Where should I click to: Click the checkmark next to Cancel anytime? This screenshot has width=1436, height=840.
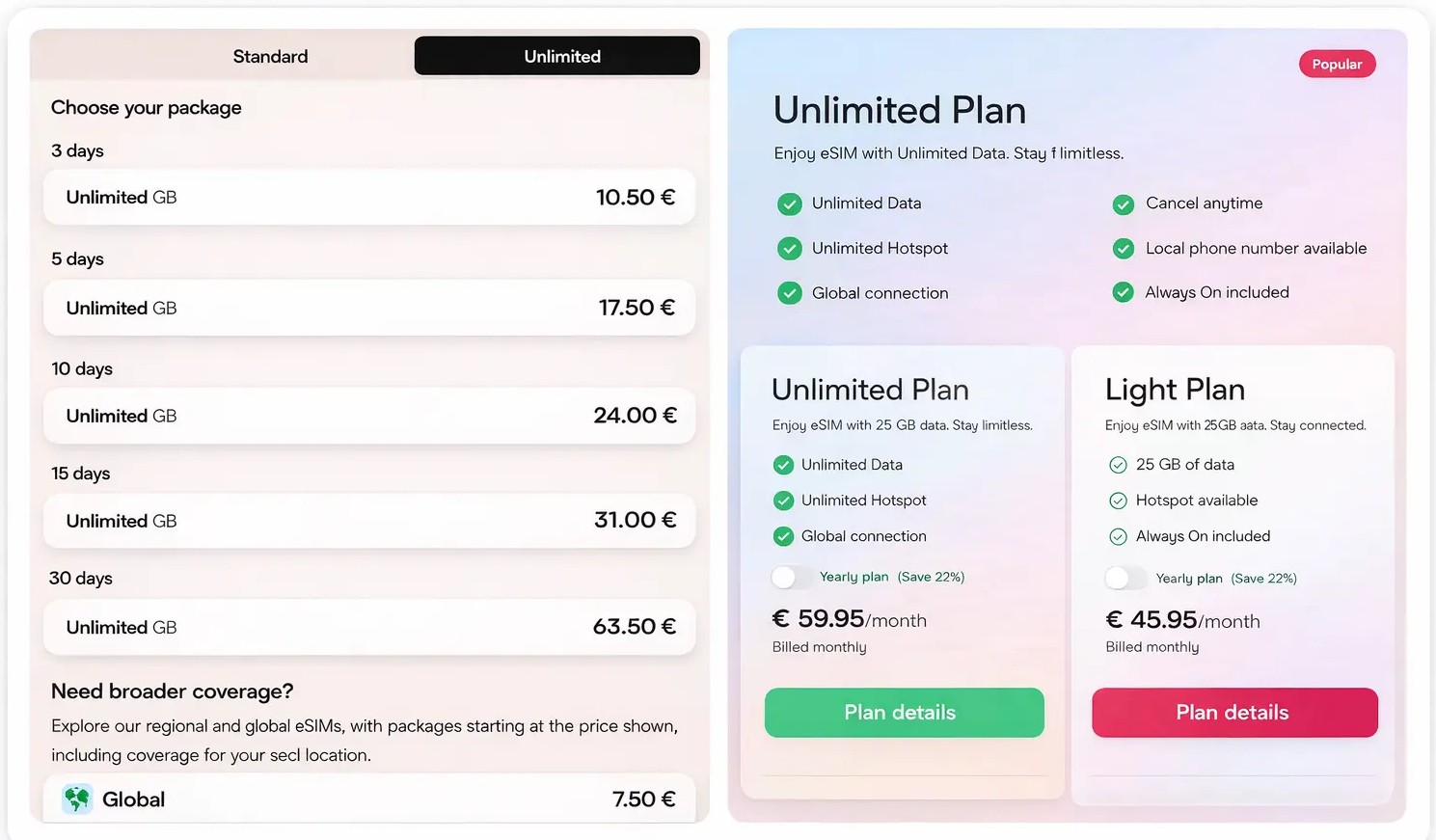pos(1124,203)
